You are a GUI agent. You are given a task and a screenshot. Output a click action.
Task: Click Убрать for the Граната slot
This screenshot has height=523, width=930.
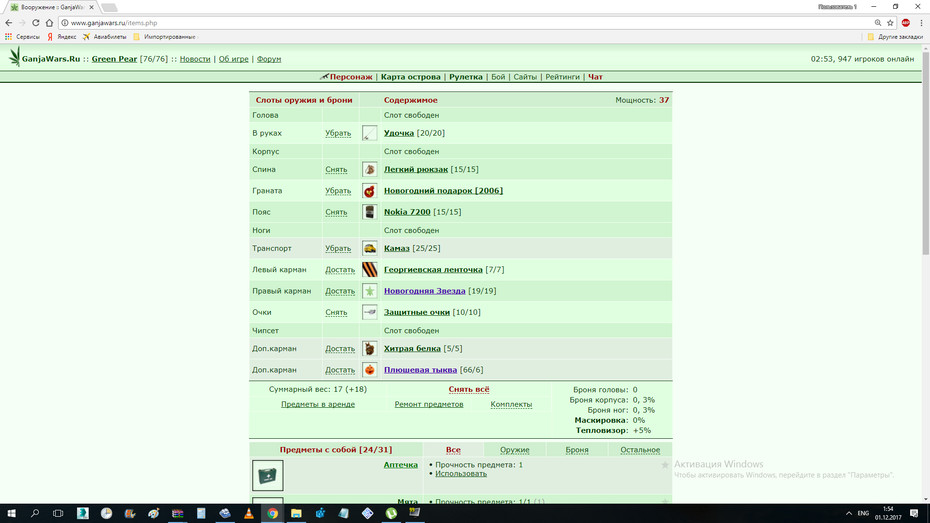click(x=338, y=191)
